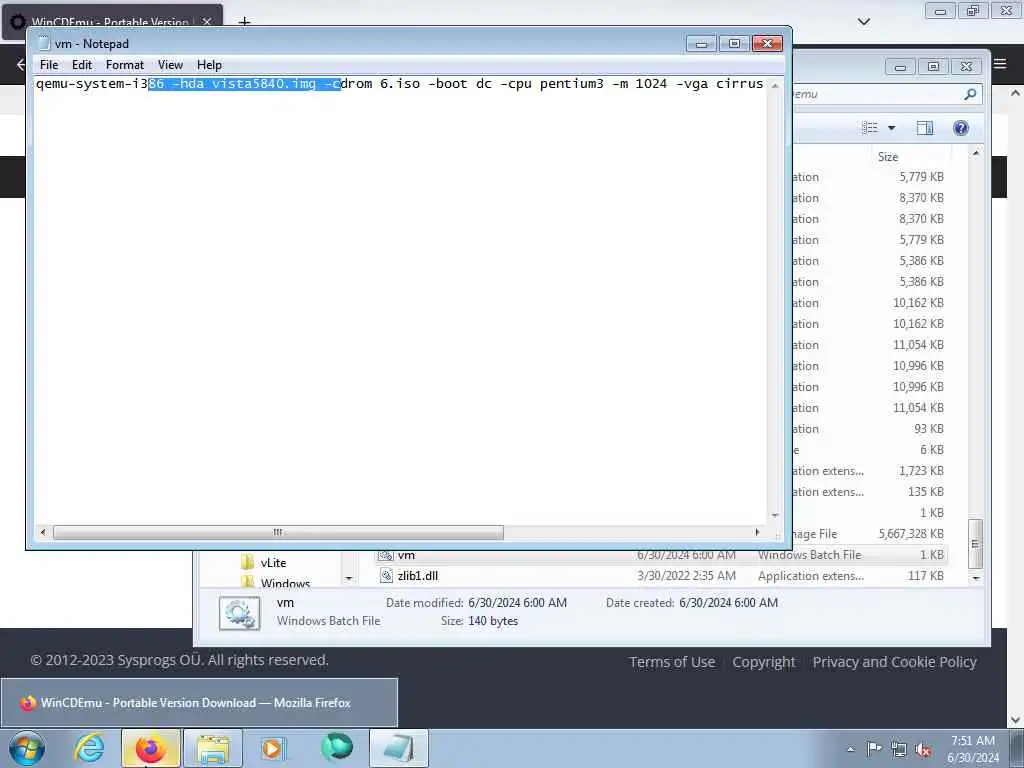Click the vm file icon in list
The height and width of the screenshot is (768, 1024).
click(386, 555)
